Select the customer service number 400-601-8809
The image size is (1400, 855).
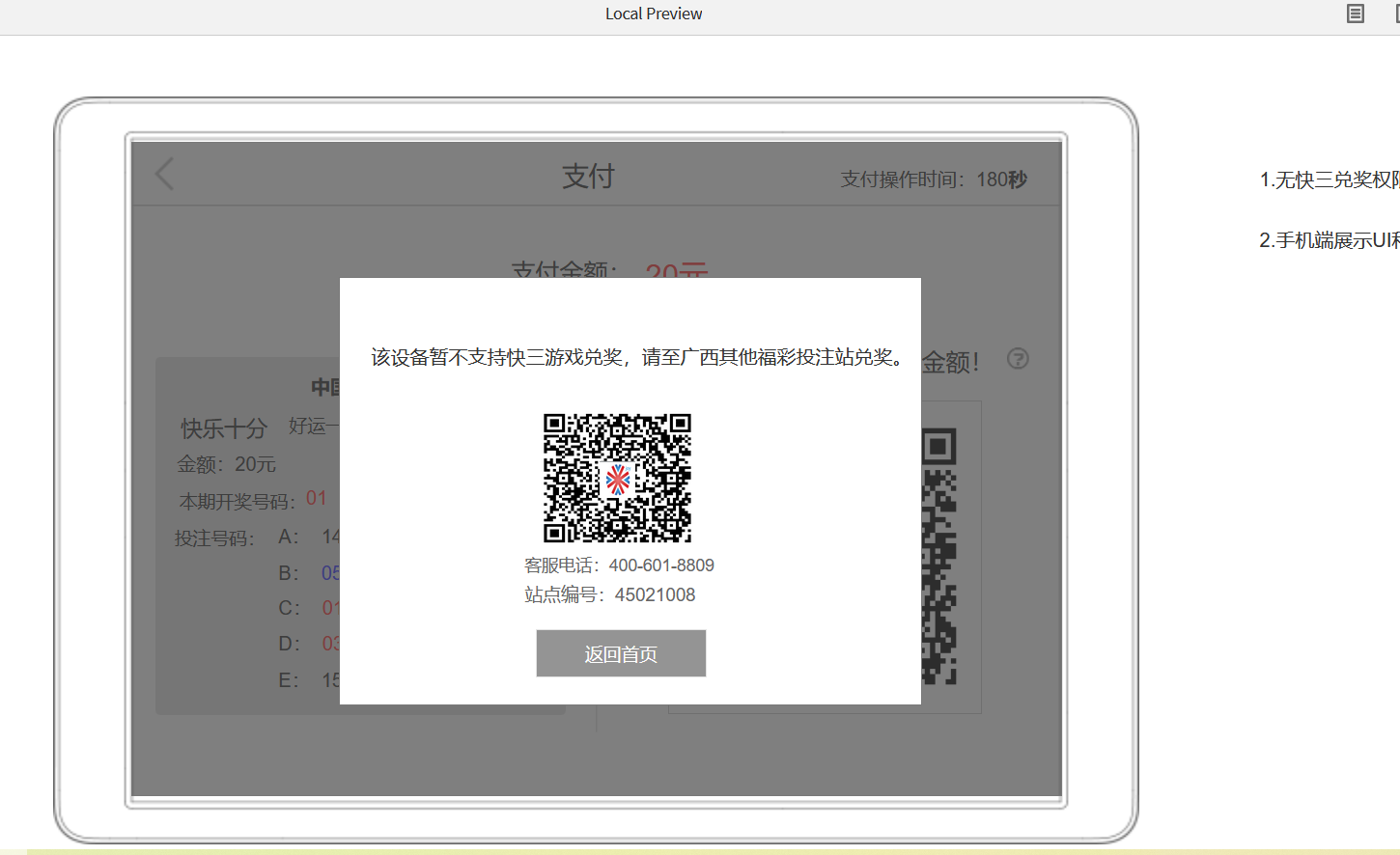(661, 565)
